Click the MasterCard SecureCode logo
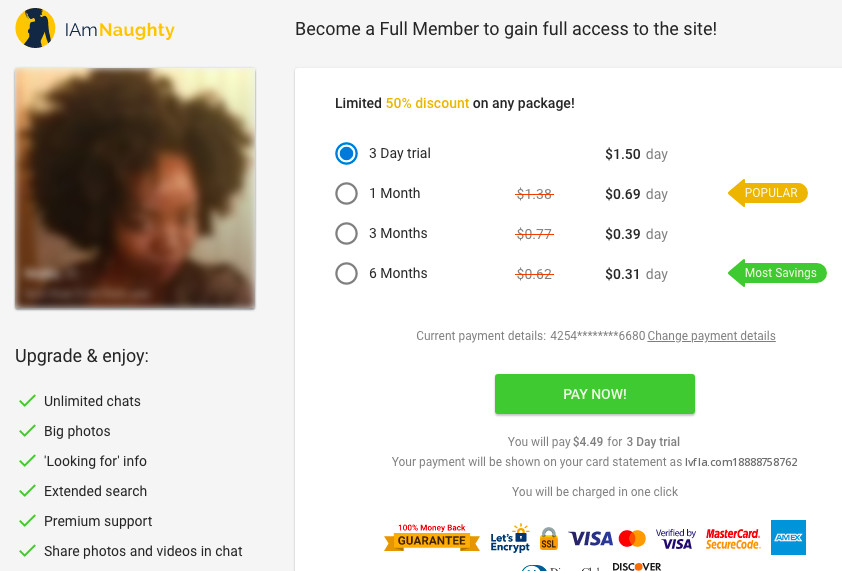842x571 pixels. 733,539
